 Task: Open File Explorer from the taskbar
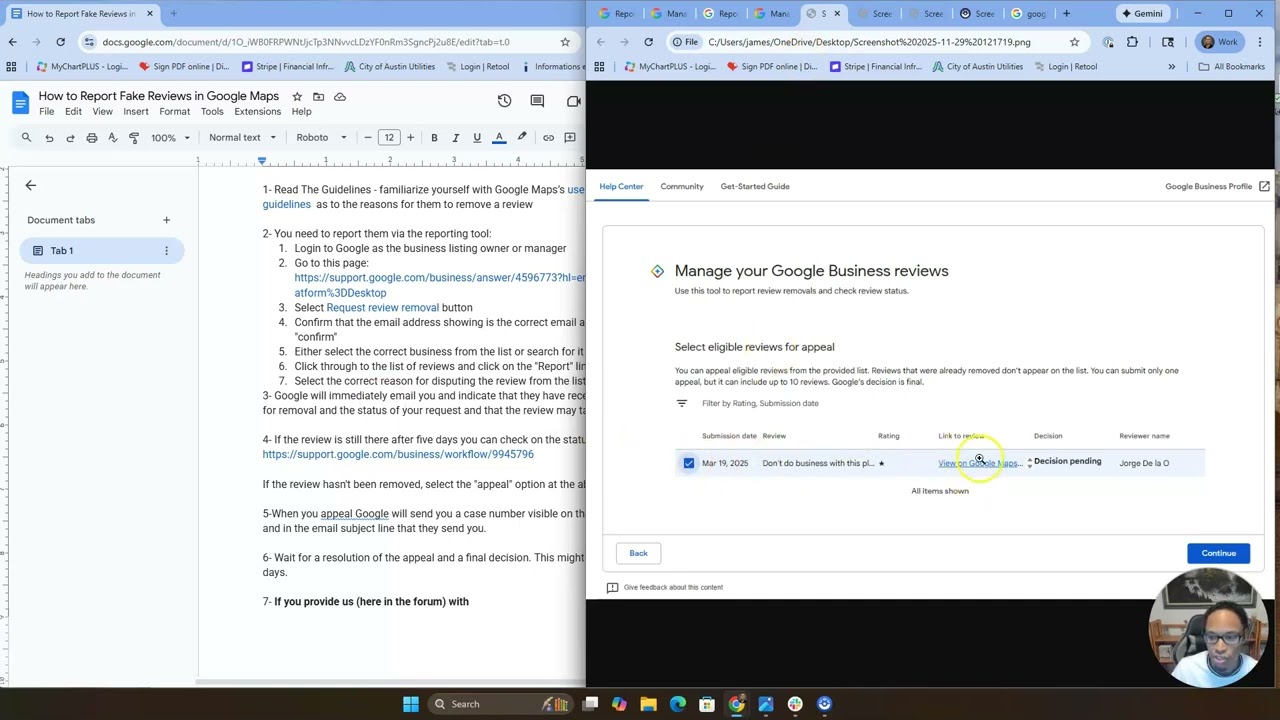[649, 704]
